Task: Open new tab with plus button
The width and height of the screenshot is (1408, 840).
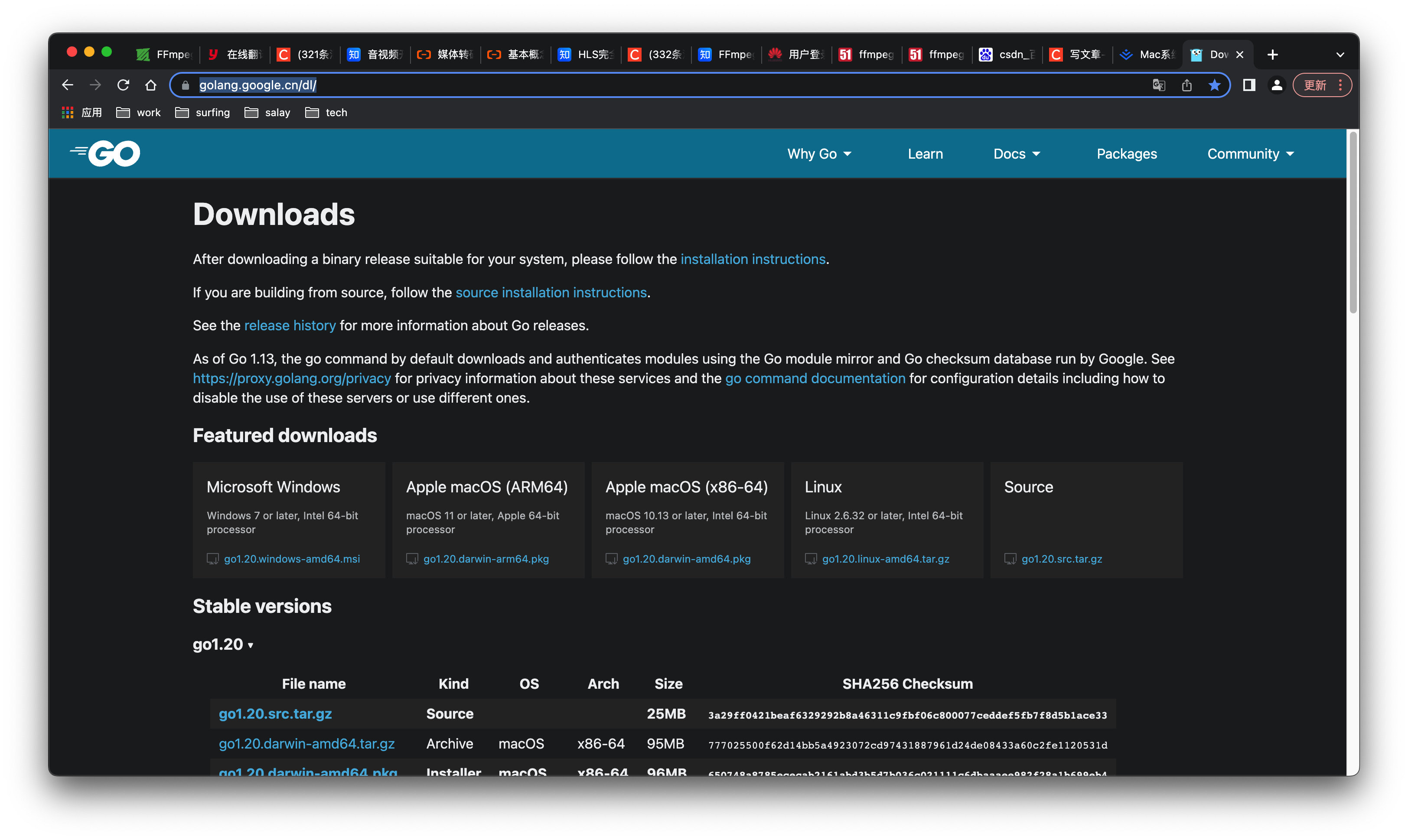Action: pyautogui.click(x=1272, y=54)
